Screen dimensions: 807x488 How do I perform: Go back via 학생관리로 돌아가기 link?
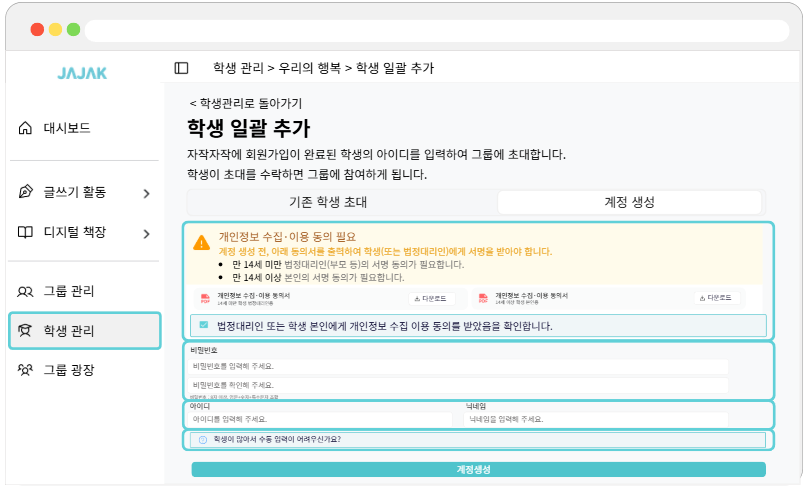[x=245, y=103]
